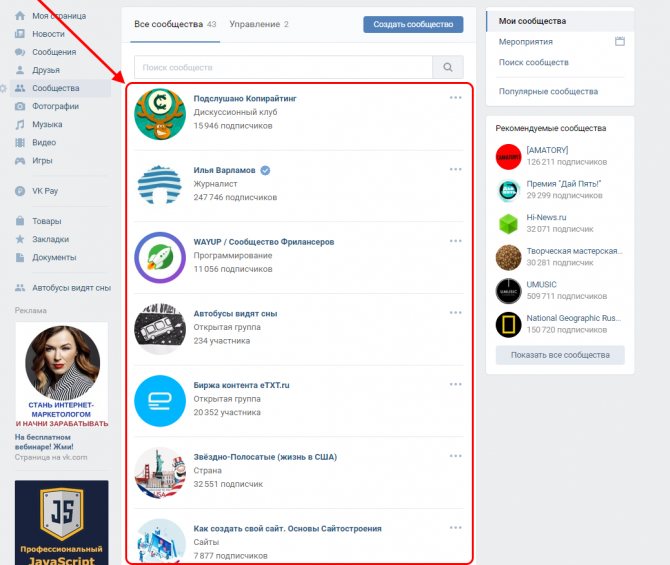Click the [AMATORY] red avatar

pos(508,156)
